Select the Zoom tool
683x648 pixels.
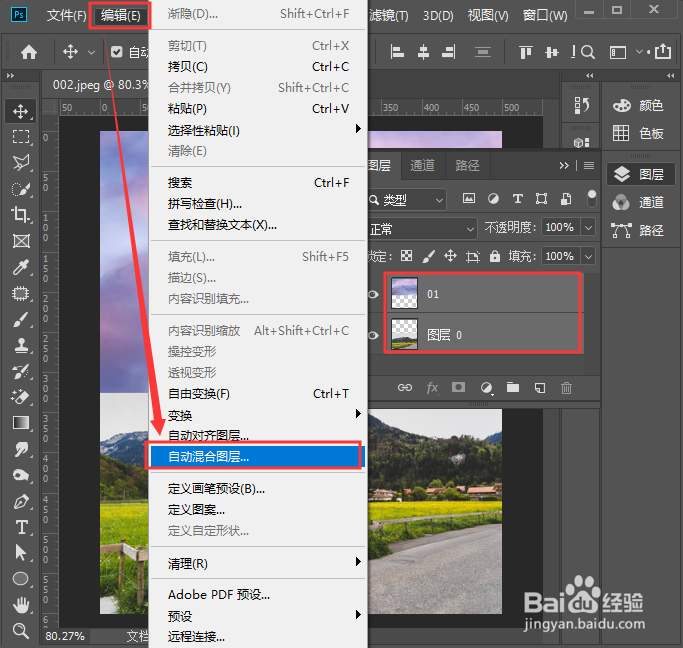click(20, 630)
